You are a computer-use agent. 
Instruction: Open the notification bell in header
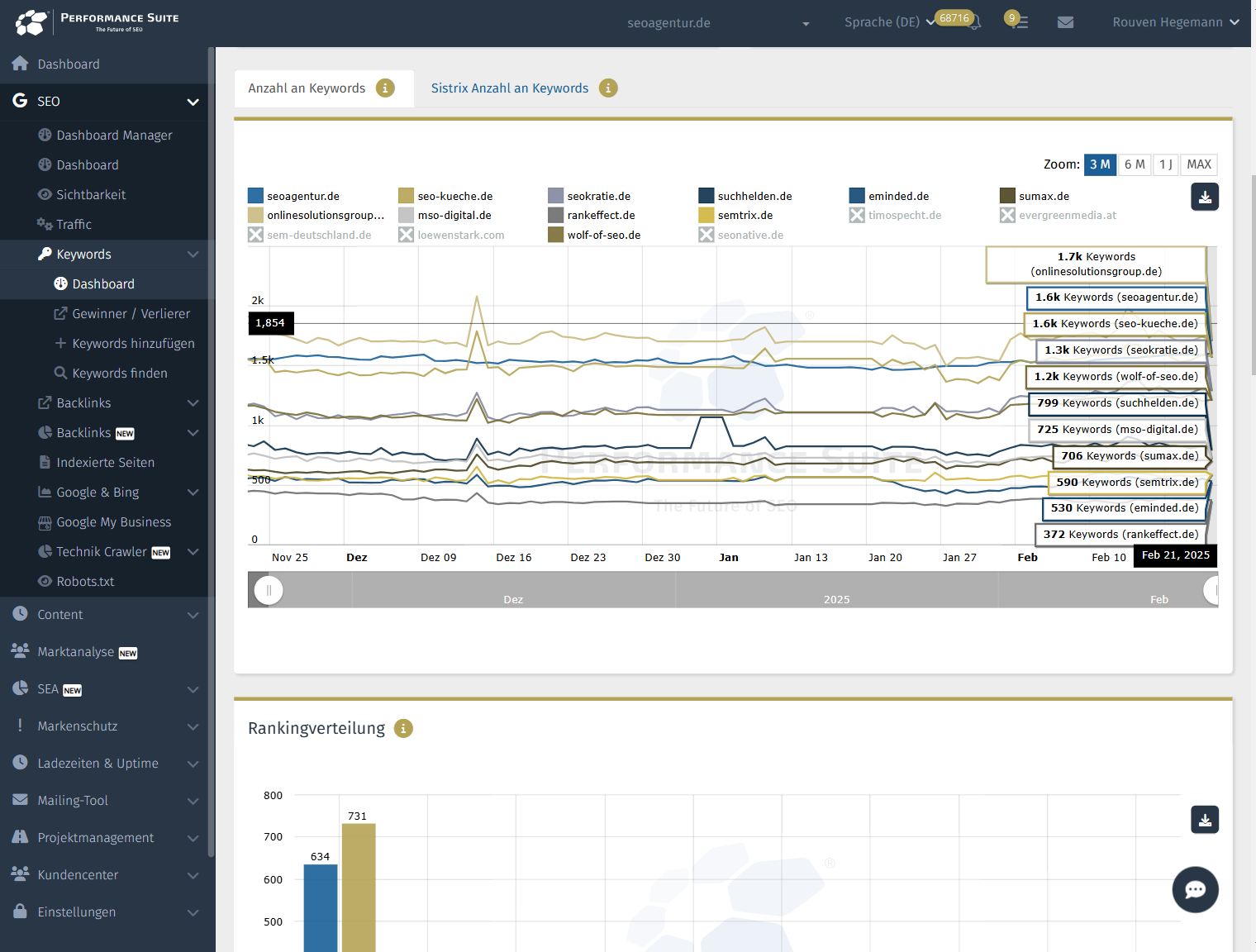tap(975, 24)
